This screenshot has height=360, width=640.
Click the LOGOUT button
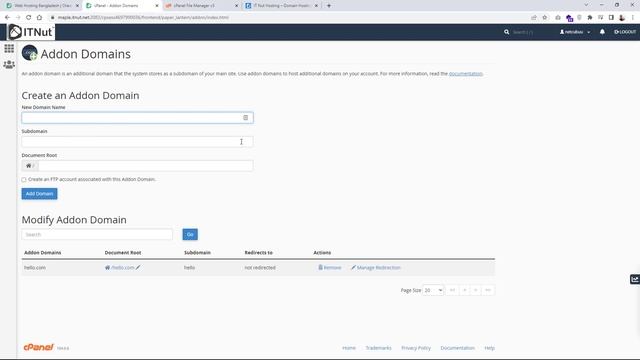625,32
